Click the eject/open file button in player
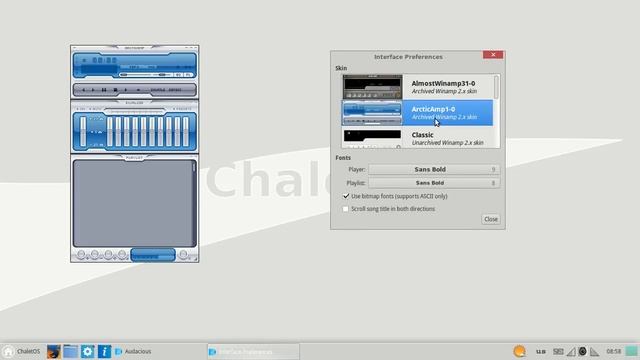The height and width of the screenshot is (360, 640). click(x=138, y=90)
